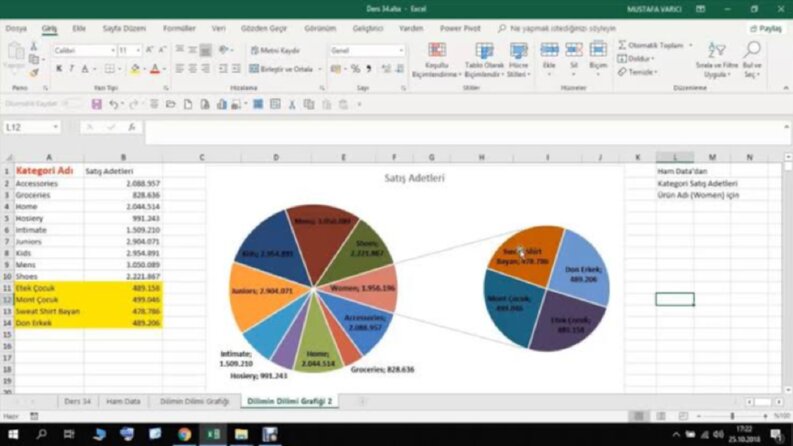Click the percent style icon
The image size is (793, 446).
(356, 69)
